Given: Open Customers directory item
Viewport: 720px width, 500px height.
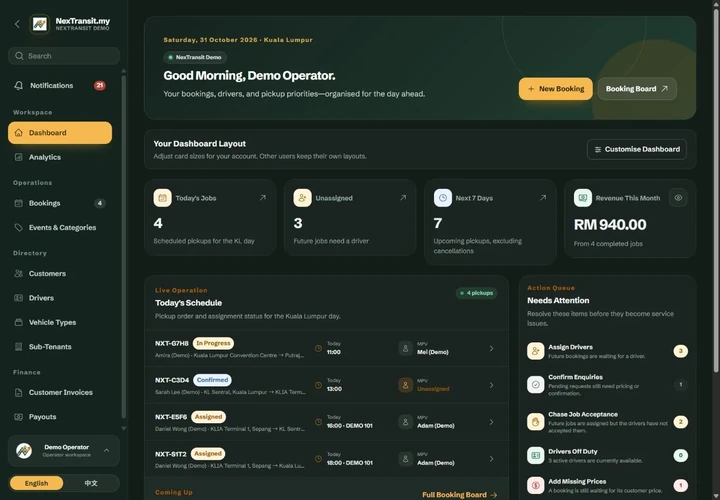Looking at the screenshot, I should click(60, 273).
